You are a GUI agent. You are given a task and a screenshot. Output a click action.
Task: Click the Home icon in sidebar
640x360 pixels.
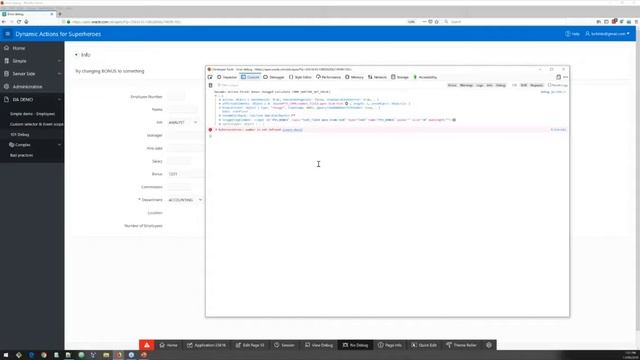coord(7,48)
